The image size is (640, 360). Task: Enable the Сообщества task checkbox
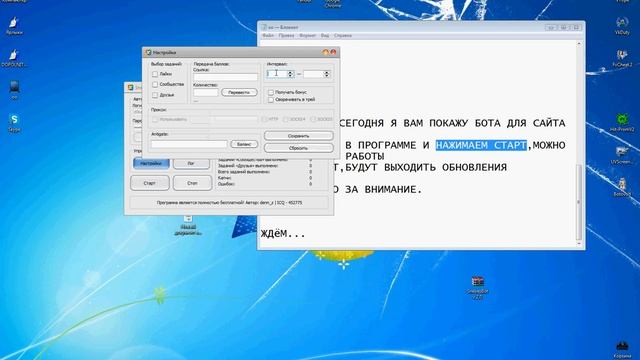coord(155,84)
